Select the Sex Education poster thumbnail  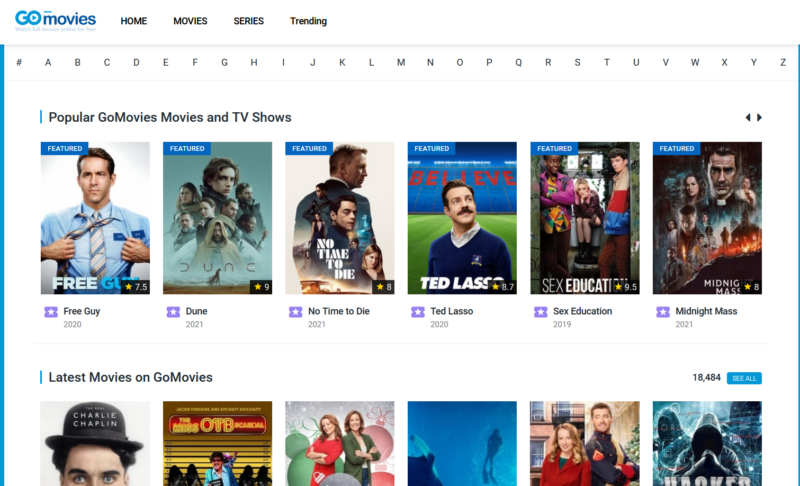point(585,218)
